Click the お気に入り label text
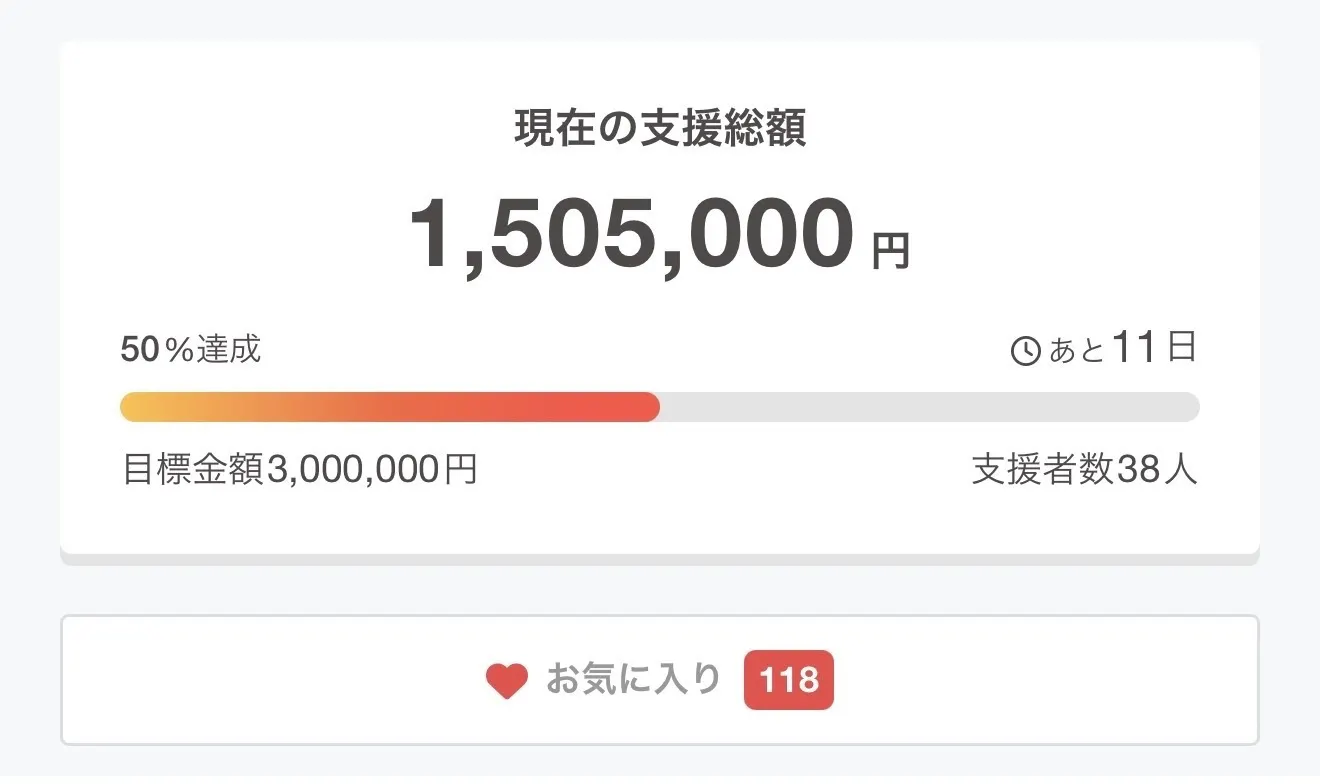 click(634, 680)
